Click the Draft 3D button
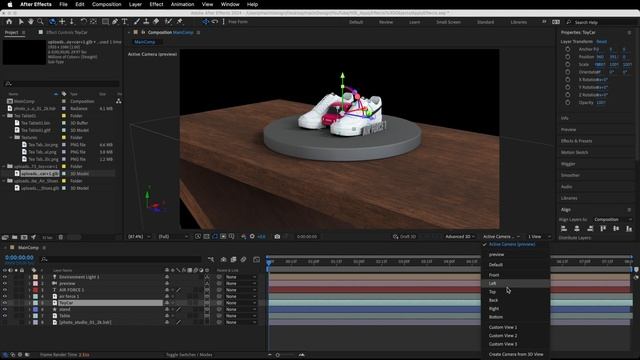The height and width of the screenshot is (360, 640). coord(405,236)
